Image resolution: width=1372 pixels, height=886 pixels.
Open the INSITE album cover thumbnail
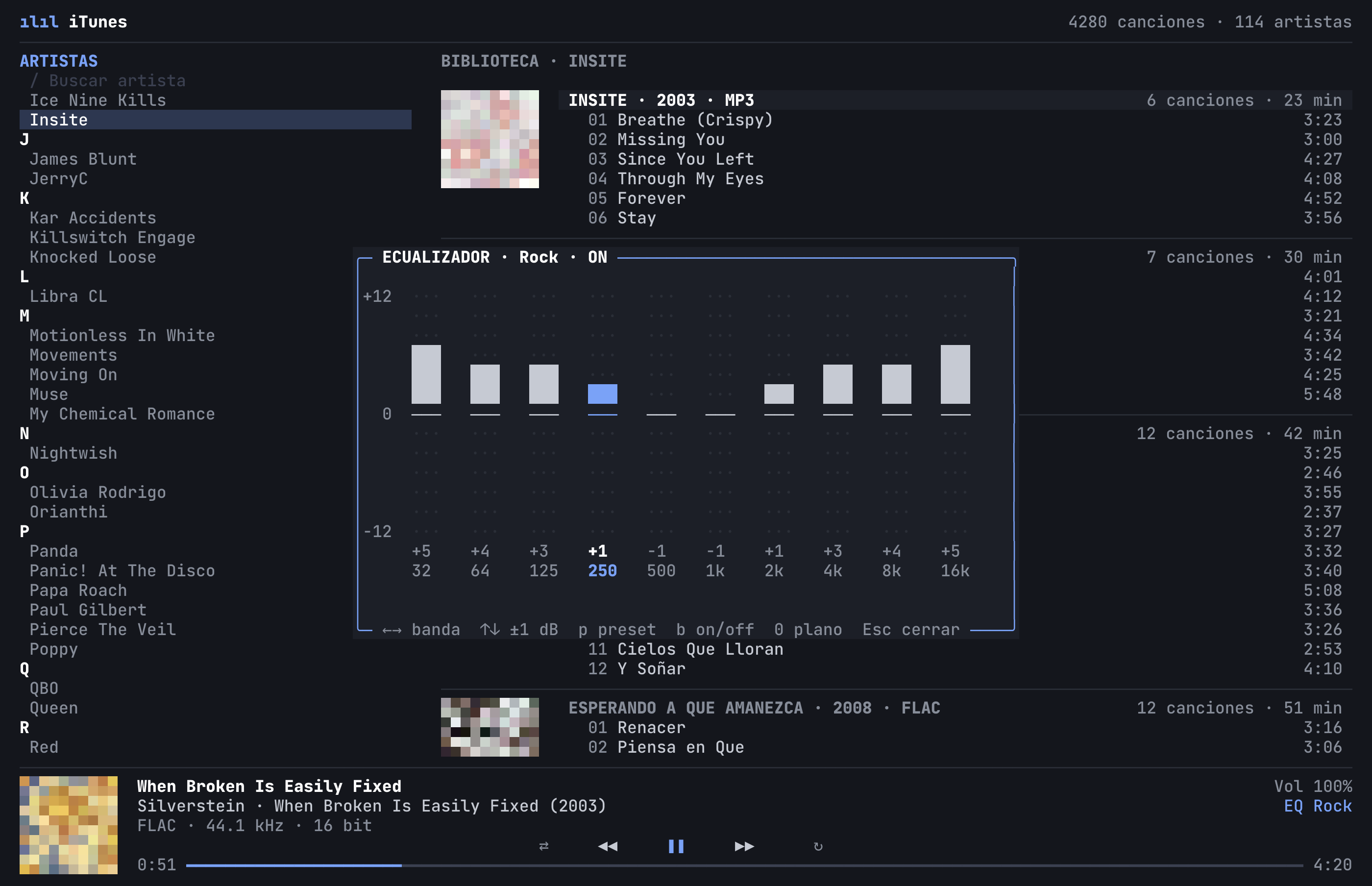click(x=490, y=139)
